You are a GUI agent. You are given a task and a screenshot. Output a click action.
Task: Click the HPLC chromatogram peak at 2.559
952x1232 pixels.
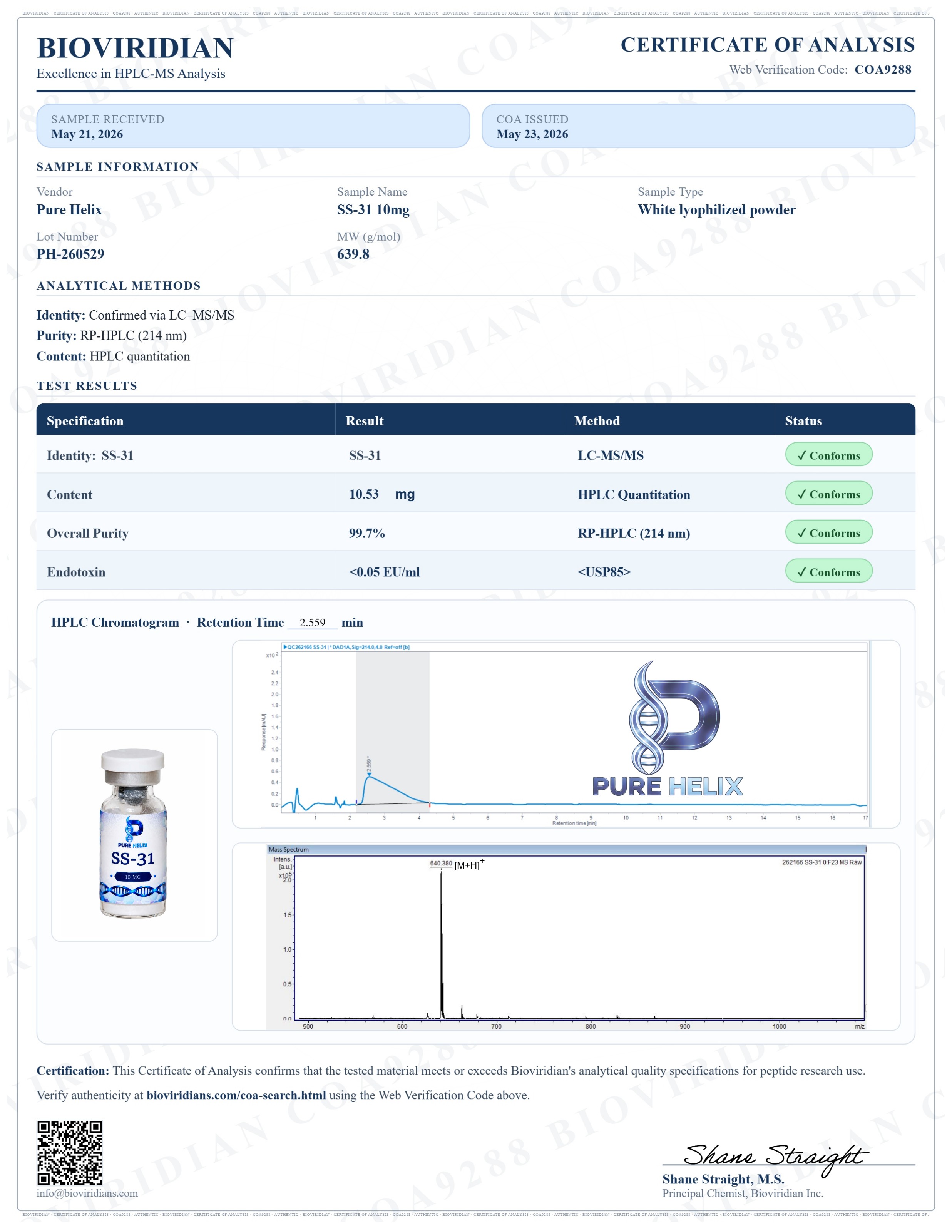click(x=369, y=776)
